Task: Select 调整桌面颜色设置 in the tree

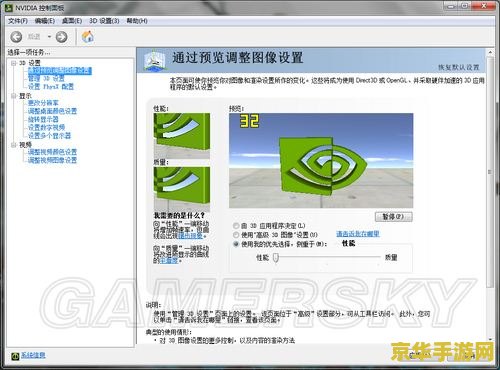Action: pyautogui.click(x=52, y=111)
